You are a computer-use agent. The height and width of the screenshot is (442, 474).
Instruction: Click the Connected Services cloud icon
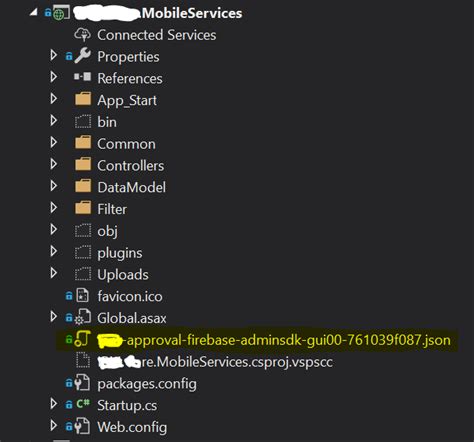(x=82, y=35)
